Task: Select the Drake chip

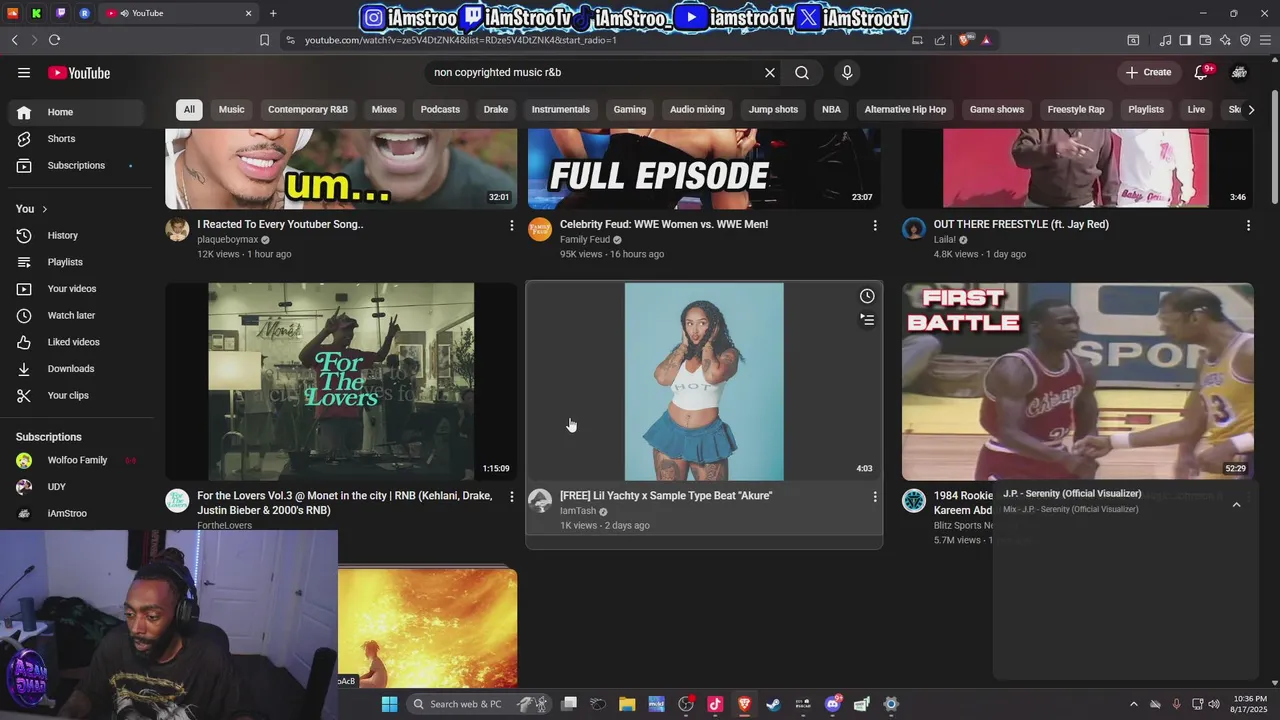Action: click(496, 109)
